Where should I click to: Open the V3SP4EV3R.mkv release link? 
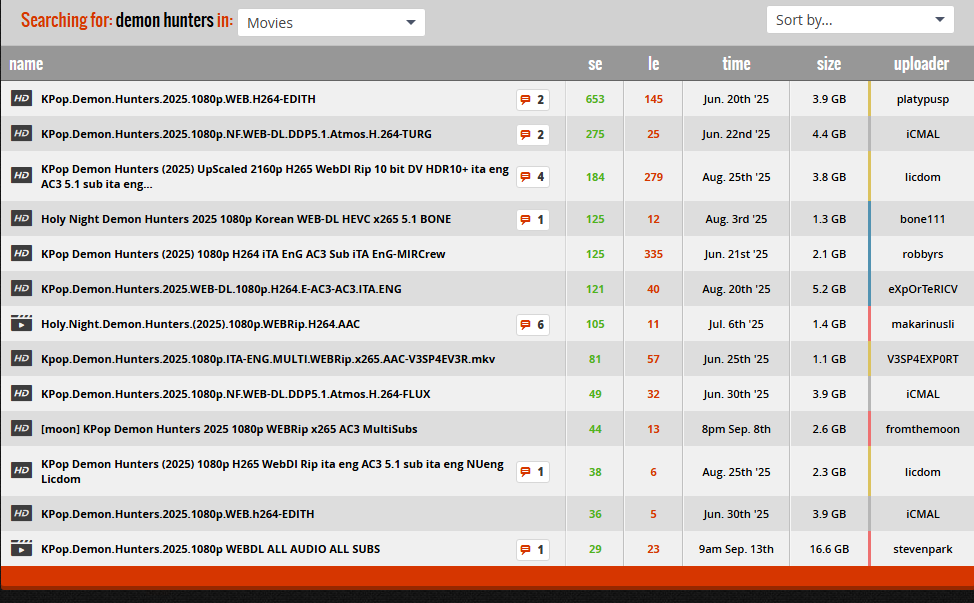tap(268, 359)
